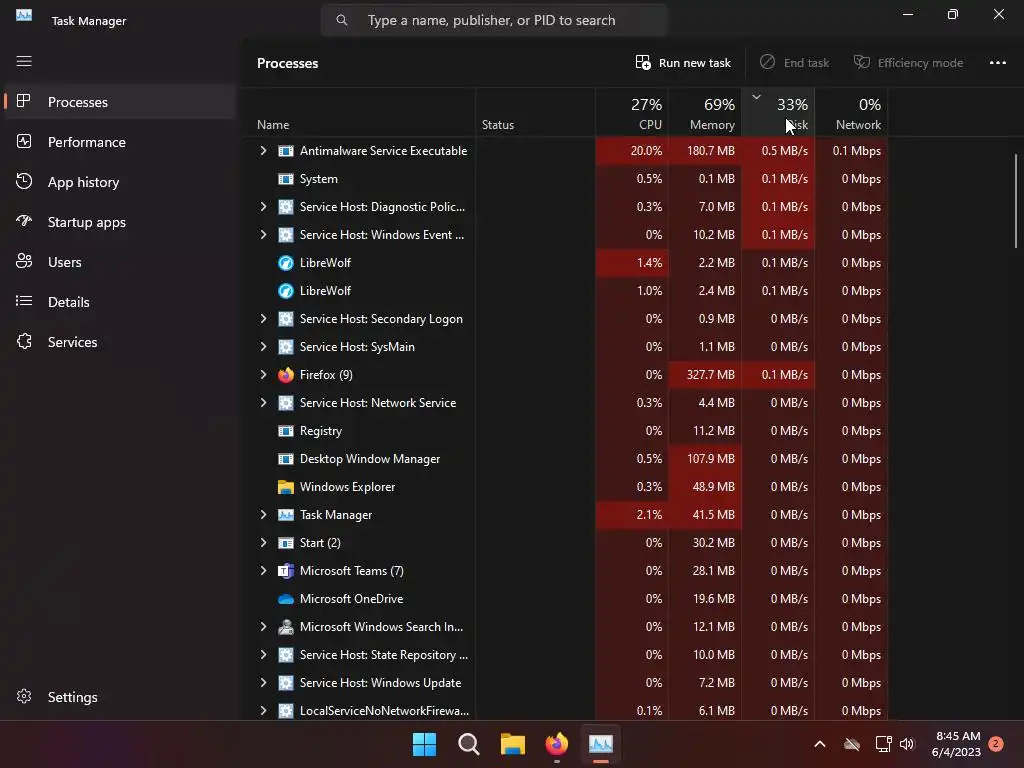The width and height of the screenshot is (1024, 768).
Task: Click the Users people icon
Action: pos(24,261)
